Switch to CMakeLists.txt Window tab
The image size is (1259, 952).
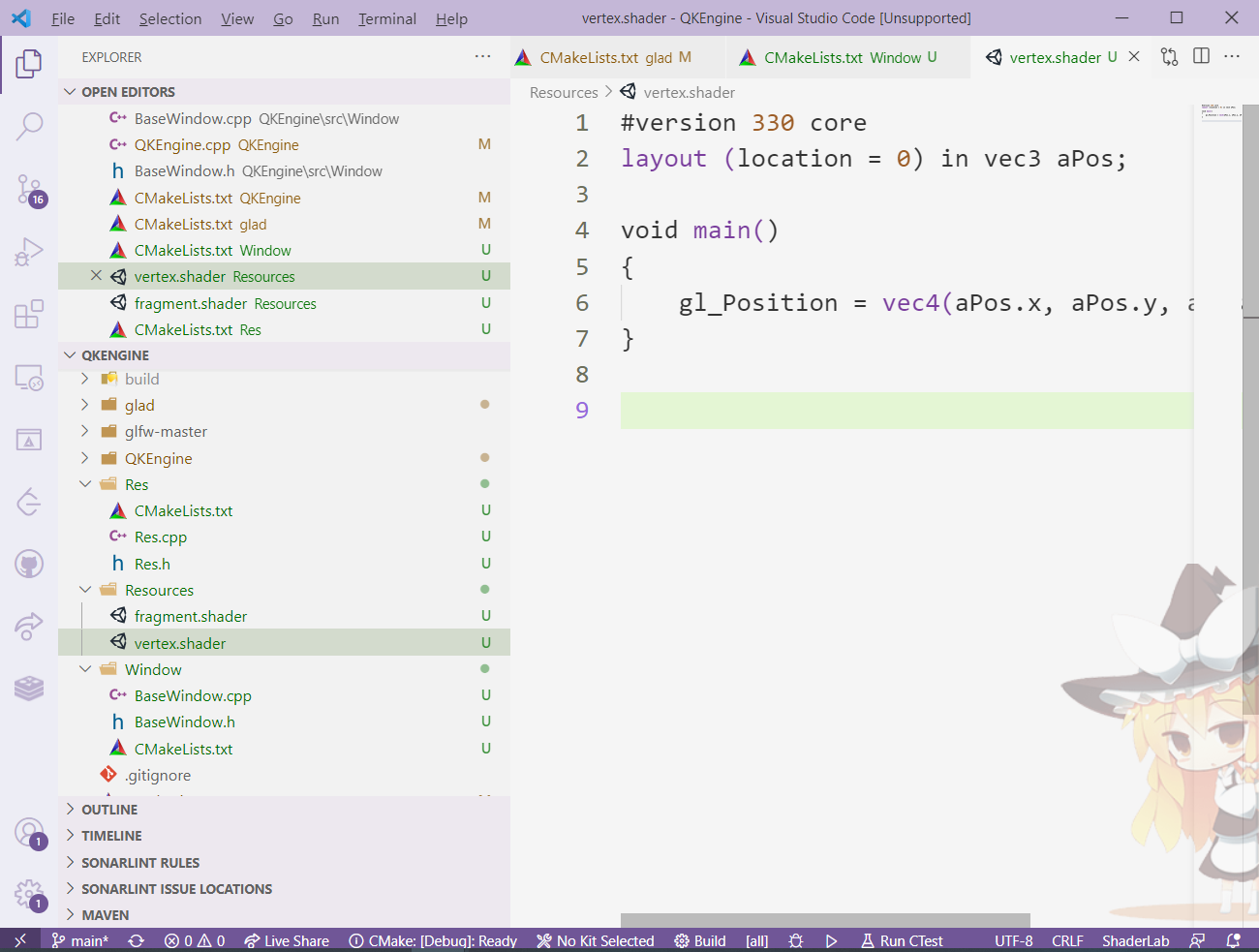[x=848, y=57]
